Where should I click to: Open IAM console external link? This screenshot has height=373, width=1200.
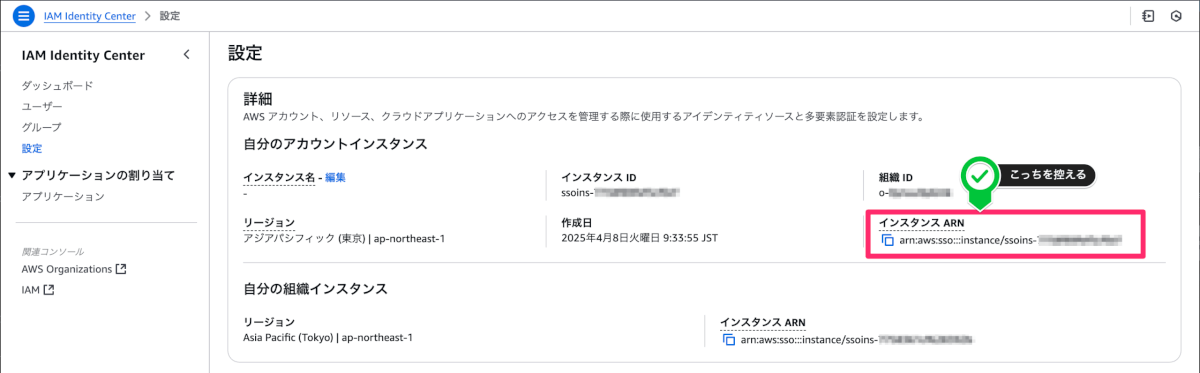point(38,290)
